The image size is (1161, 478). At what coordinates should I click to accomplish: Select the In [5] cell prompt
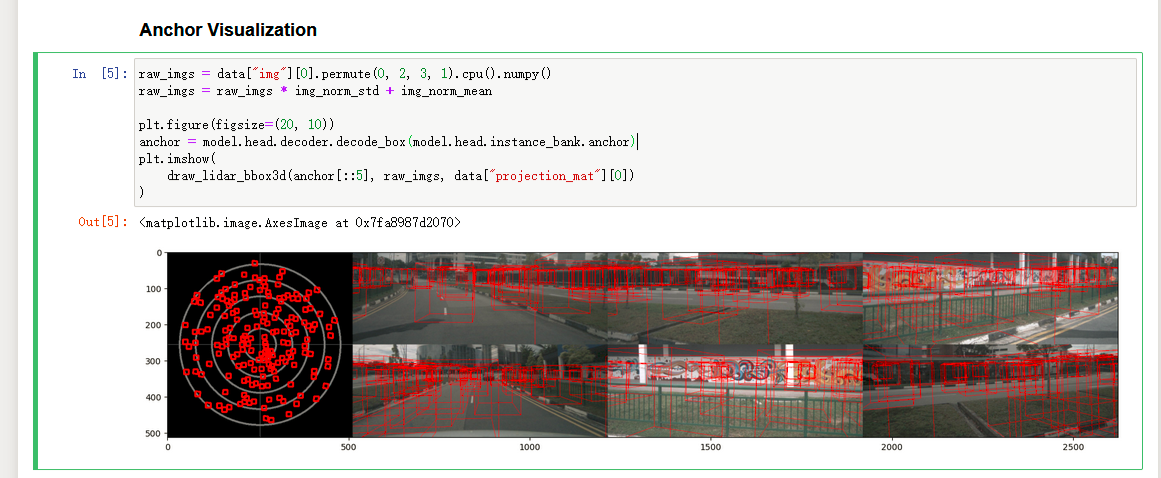pyautogui.click(x=100, y=74)
